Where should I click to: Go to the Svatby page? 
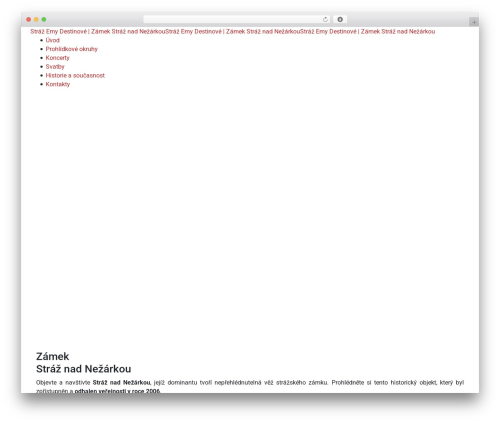coord(55,67)
